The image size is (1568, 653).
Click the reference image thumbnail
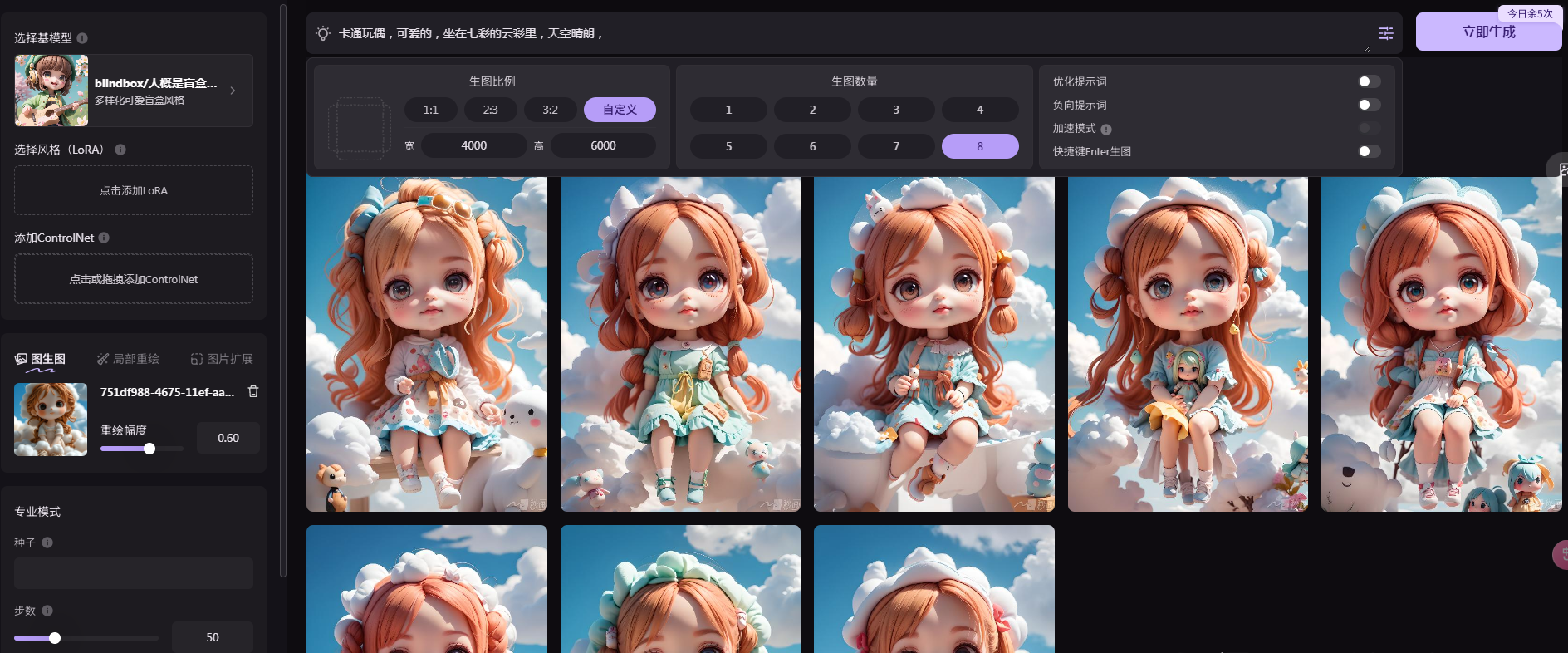pyautogui.click(x=51, y=420)
